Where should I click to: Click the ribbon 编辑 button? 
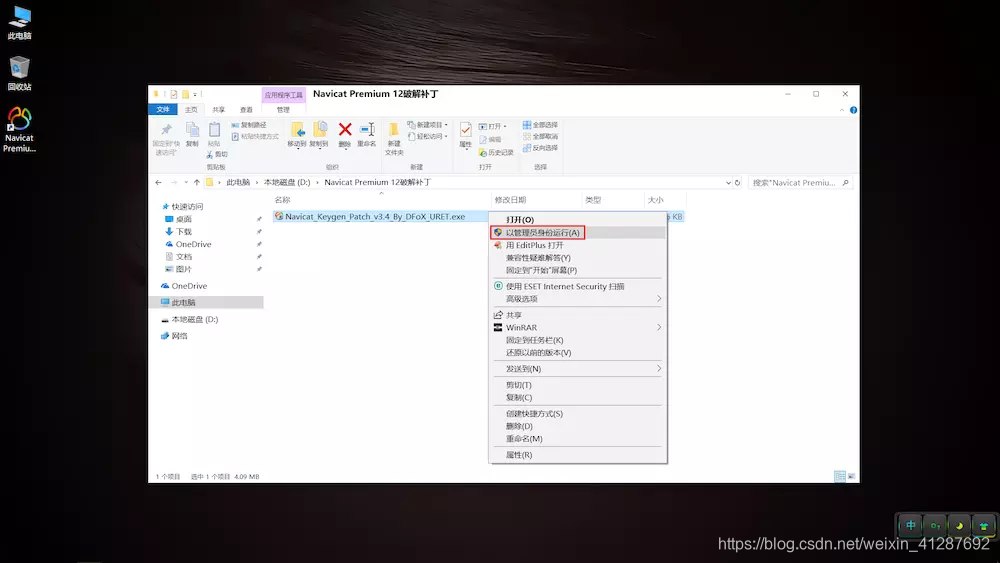click(x=490, y=140)
